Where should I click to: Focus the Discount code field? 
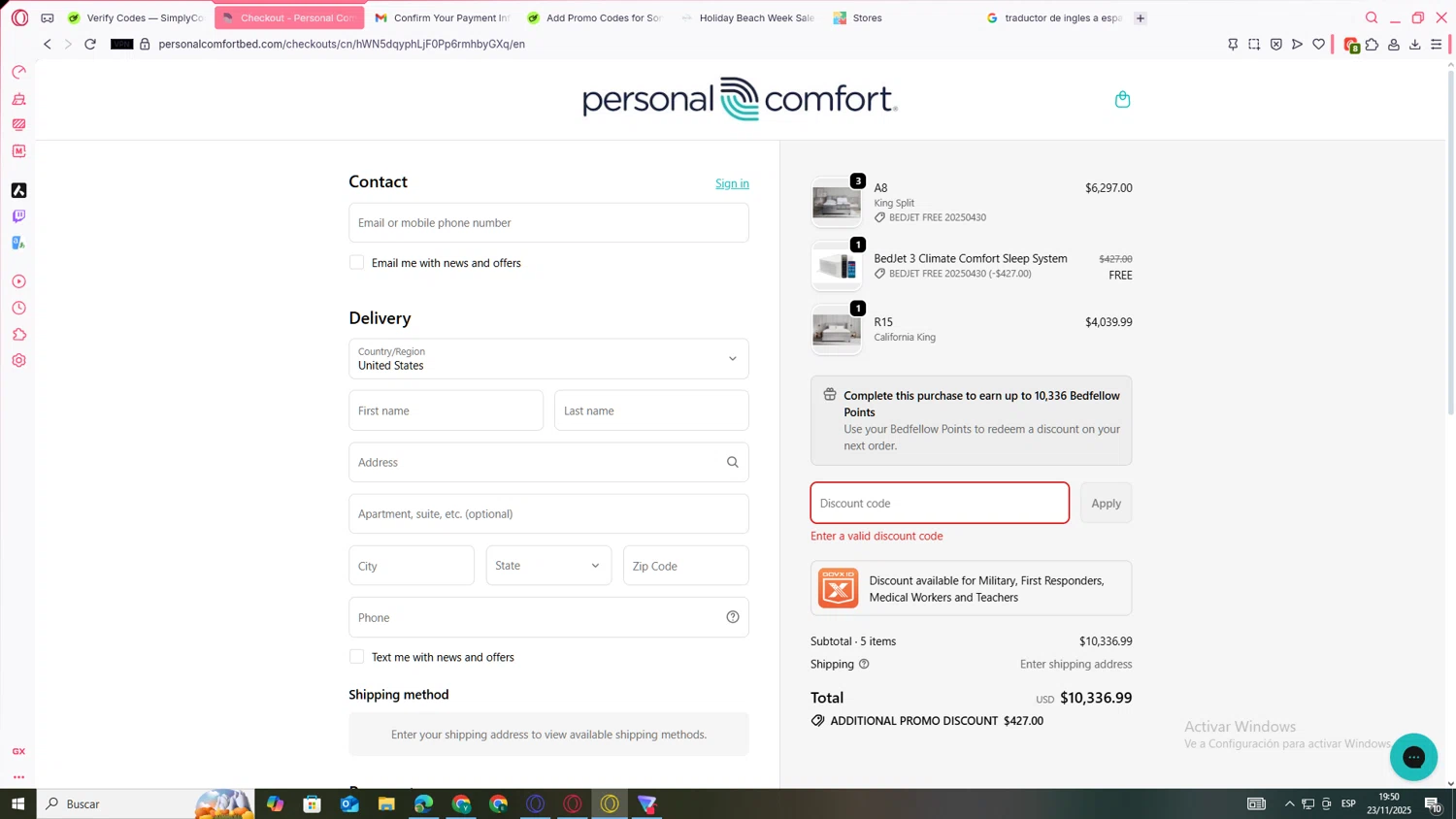click(940, 503)
